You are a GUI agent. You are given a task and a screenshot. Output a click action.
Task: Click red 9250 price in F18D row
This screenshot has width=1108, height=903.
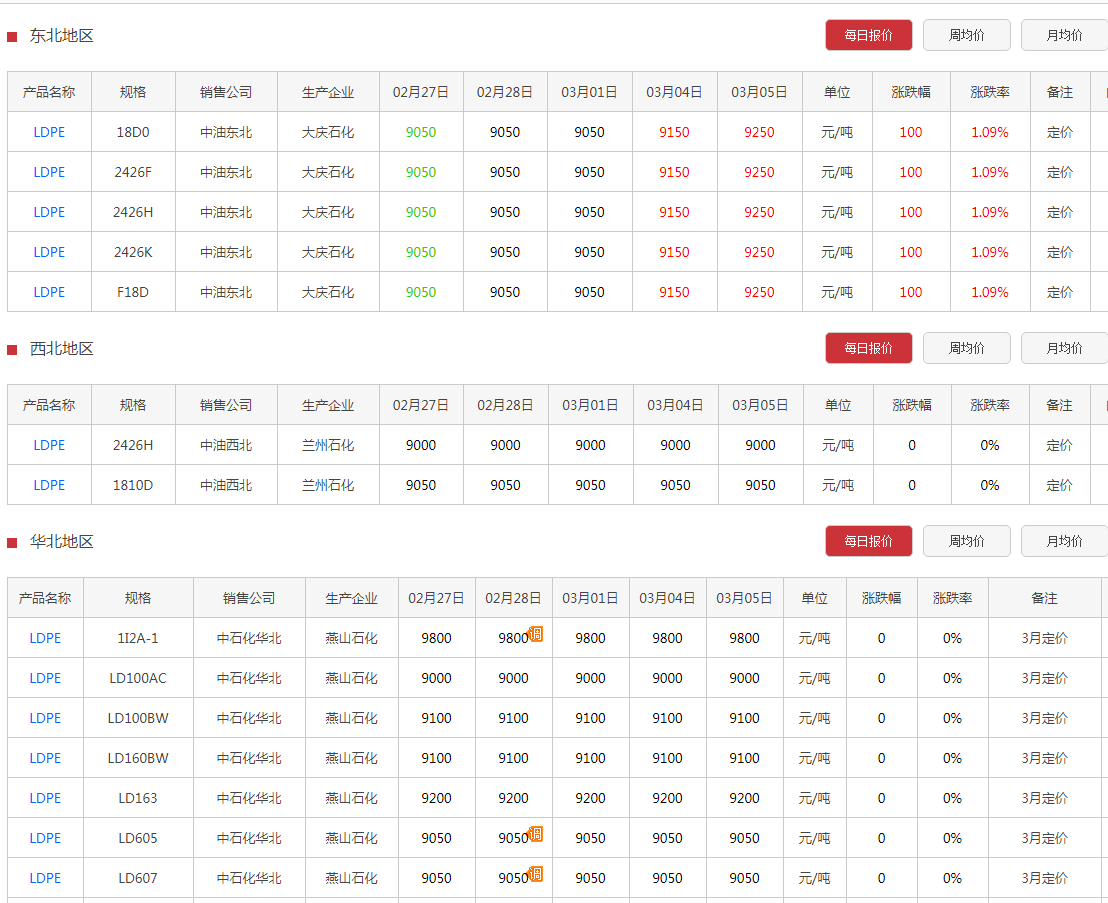tap(759, 292)
